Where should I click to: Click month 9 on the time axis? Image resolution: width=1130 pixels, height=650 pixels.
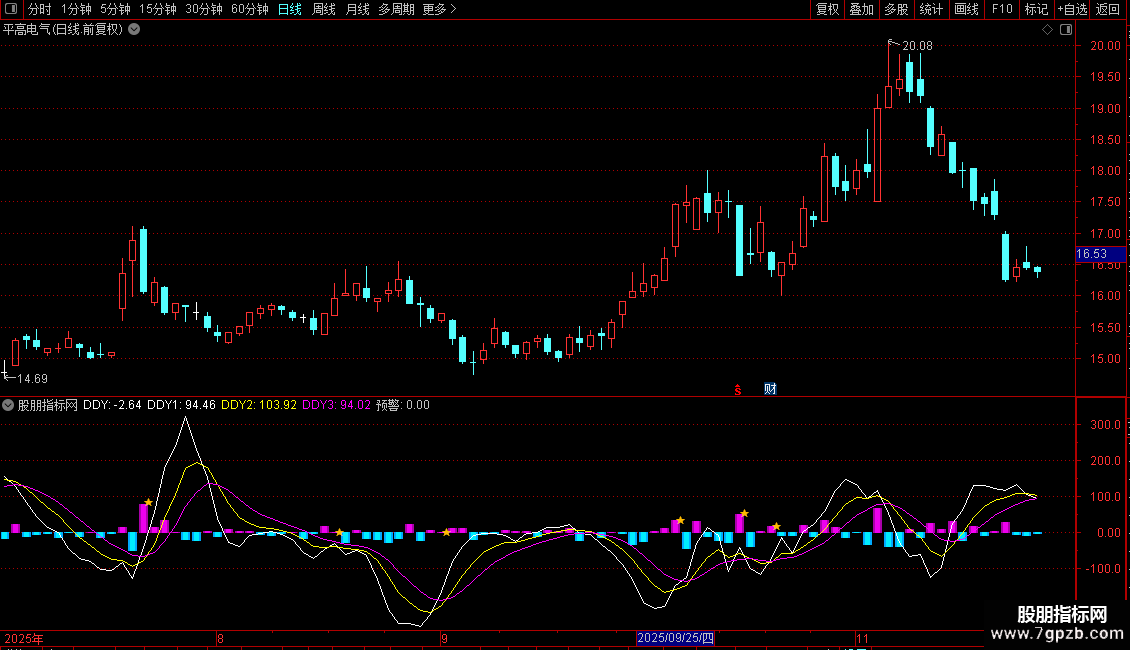point(445,638)
